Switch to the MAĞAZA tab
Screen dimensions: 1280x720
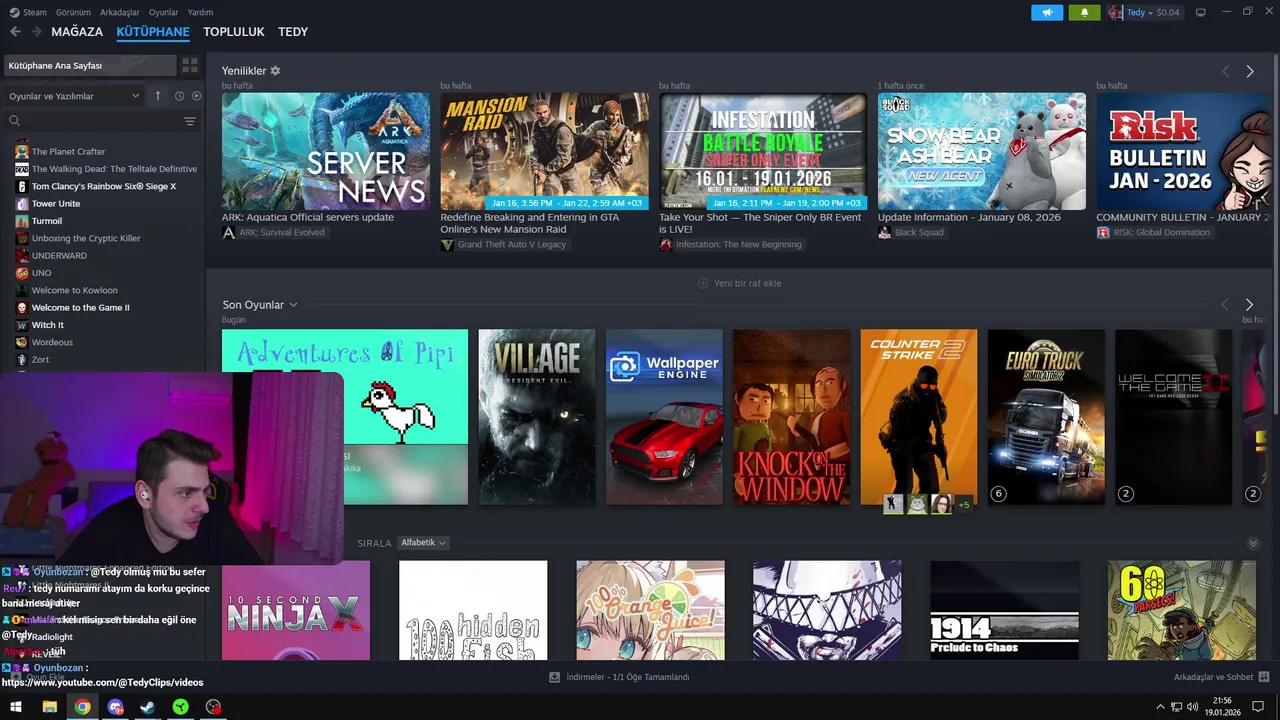coord(77,32)
